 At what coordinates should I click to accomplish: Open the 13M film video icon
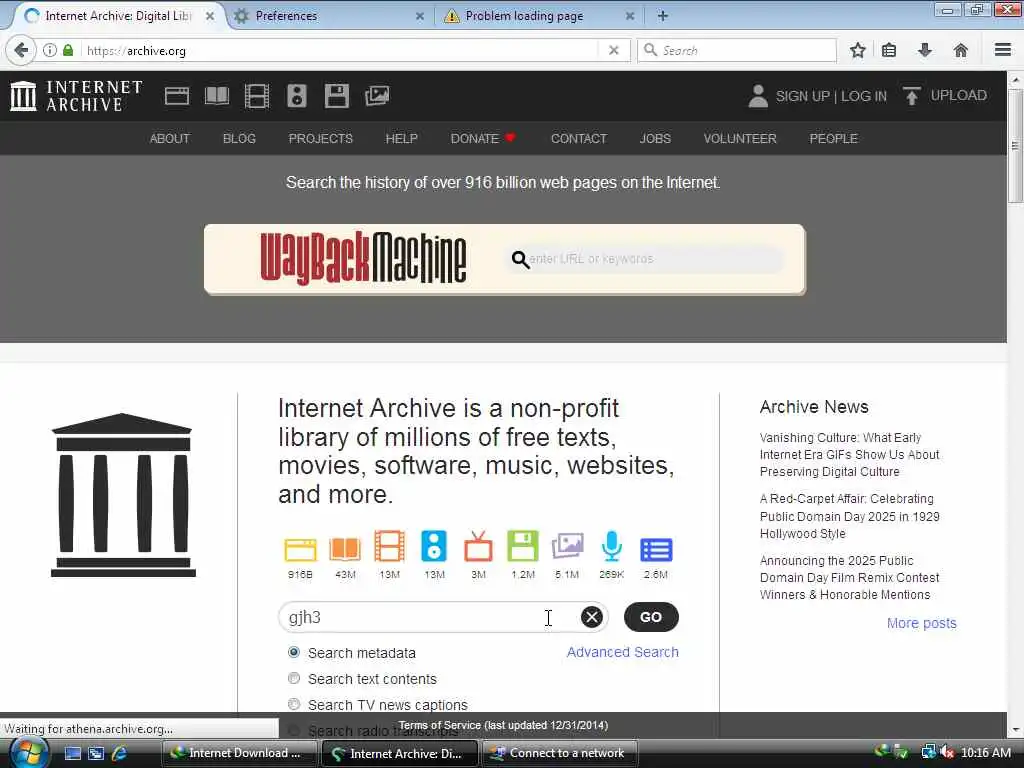(389, 547)
